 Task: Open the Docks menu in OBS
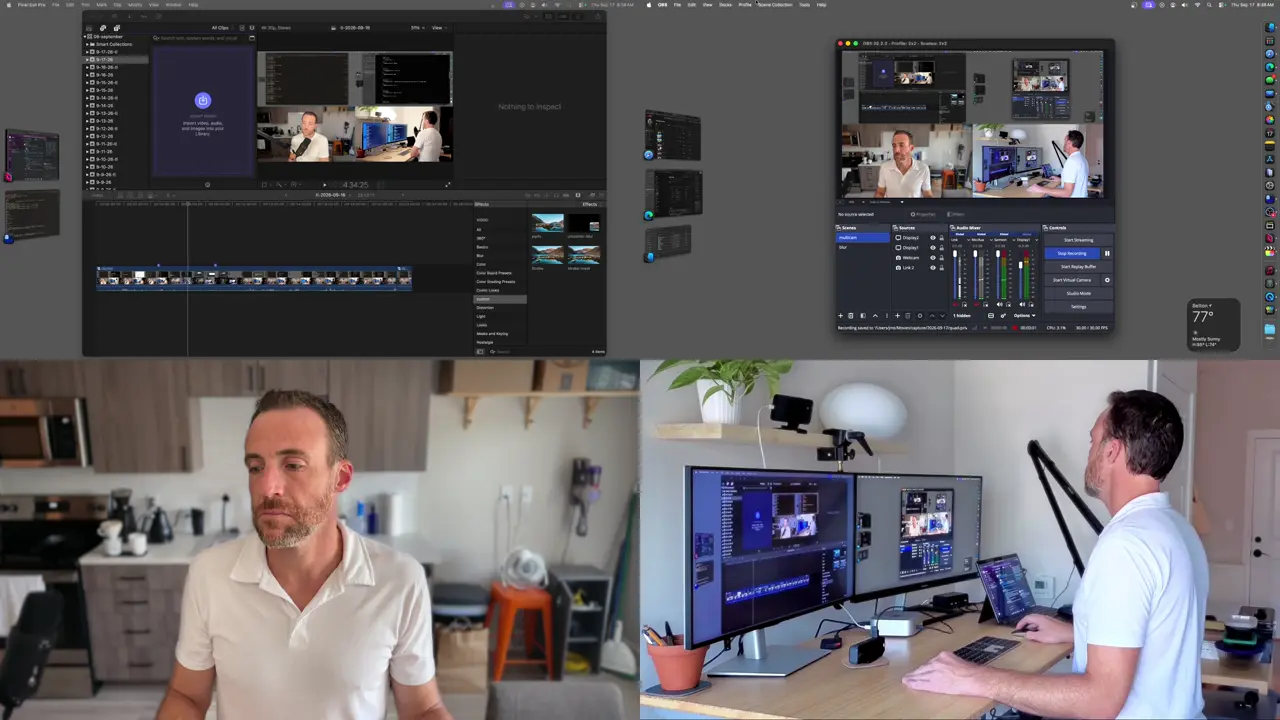725,4
